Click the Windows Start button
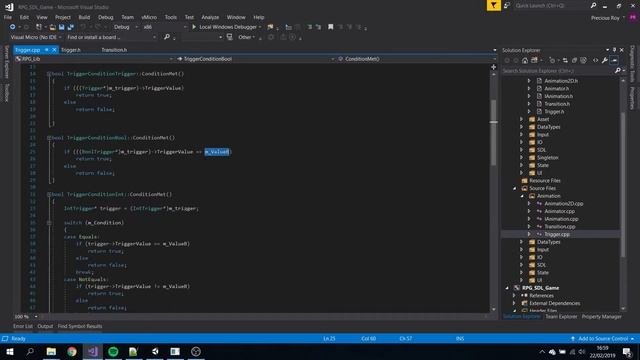The height and width of the screenshot is (360, 640). pos(10,351)
